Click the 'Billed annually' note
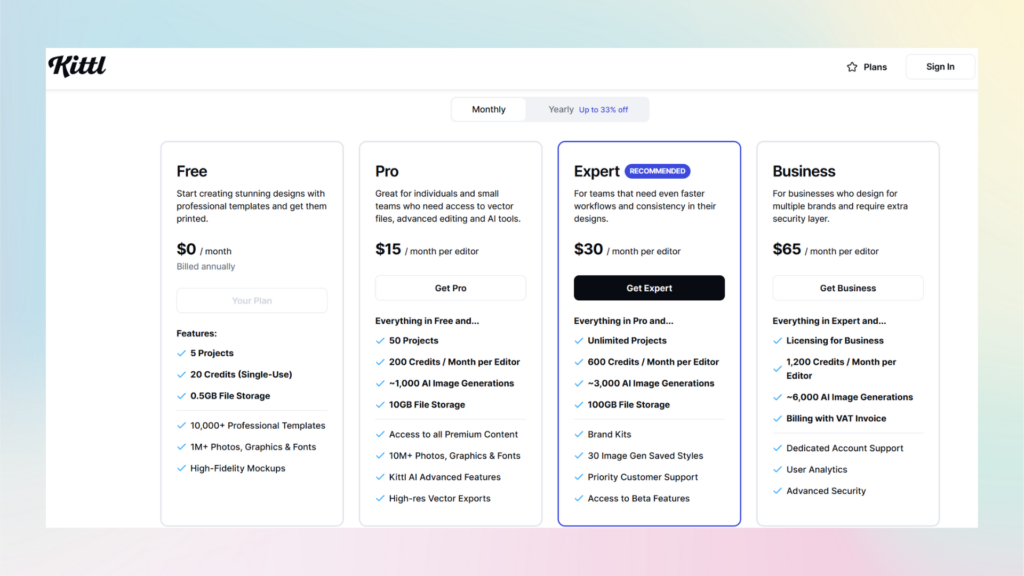Screen dimensions: 1024x576 (206, 266)
